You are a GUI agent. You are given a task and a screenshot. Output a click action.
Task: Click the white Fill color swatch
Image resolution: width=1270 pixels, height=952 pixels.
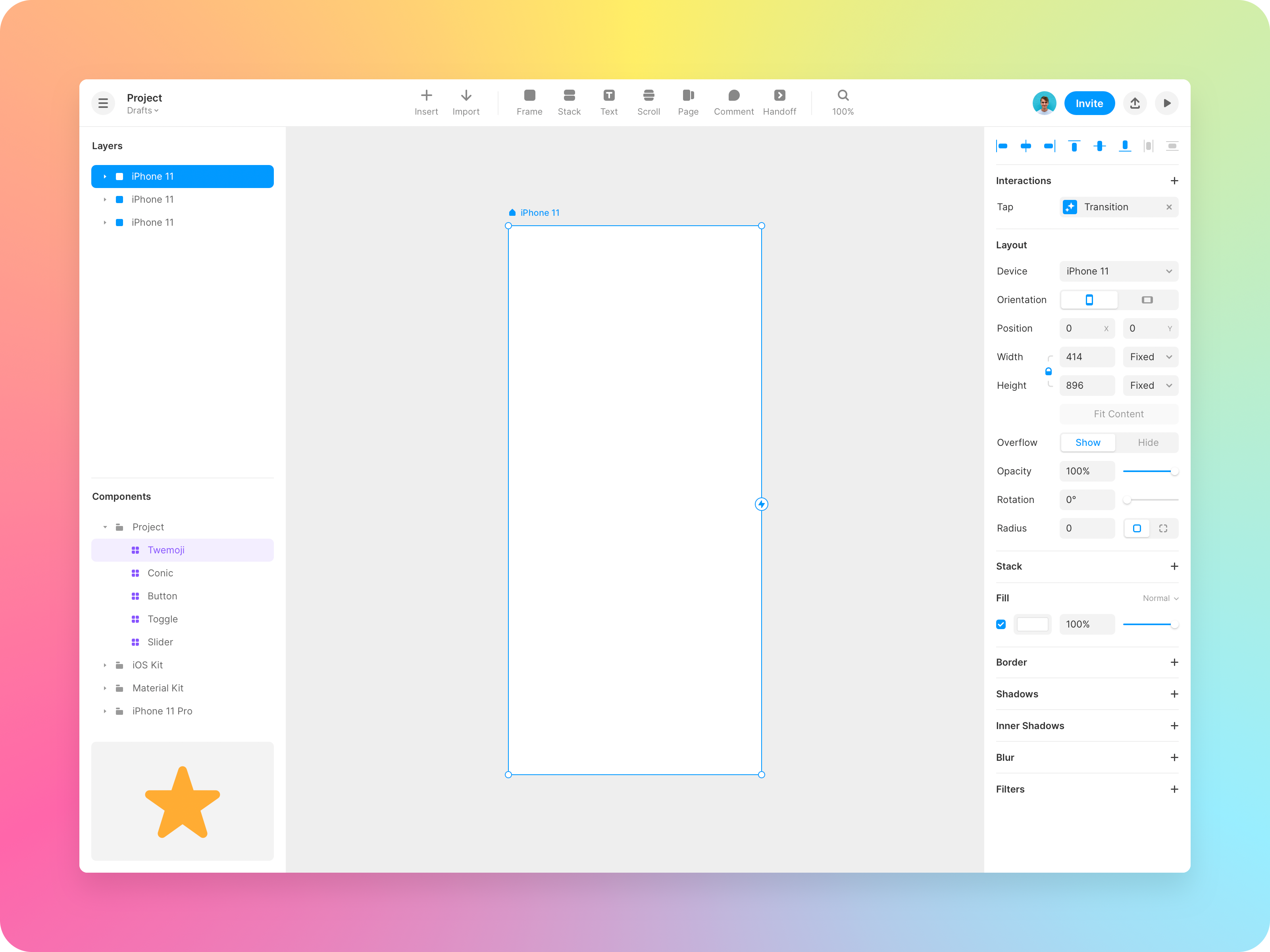1032,624
